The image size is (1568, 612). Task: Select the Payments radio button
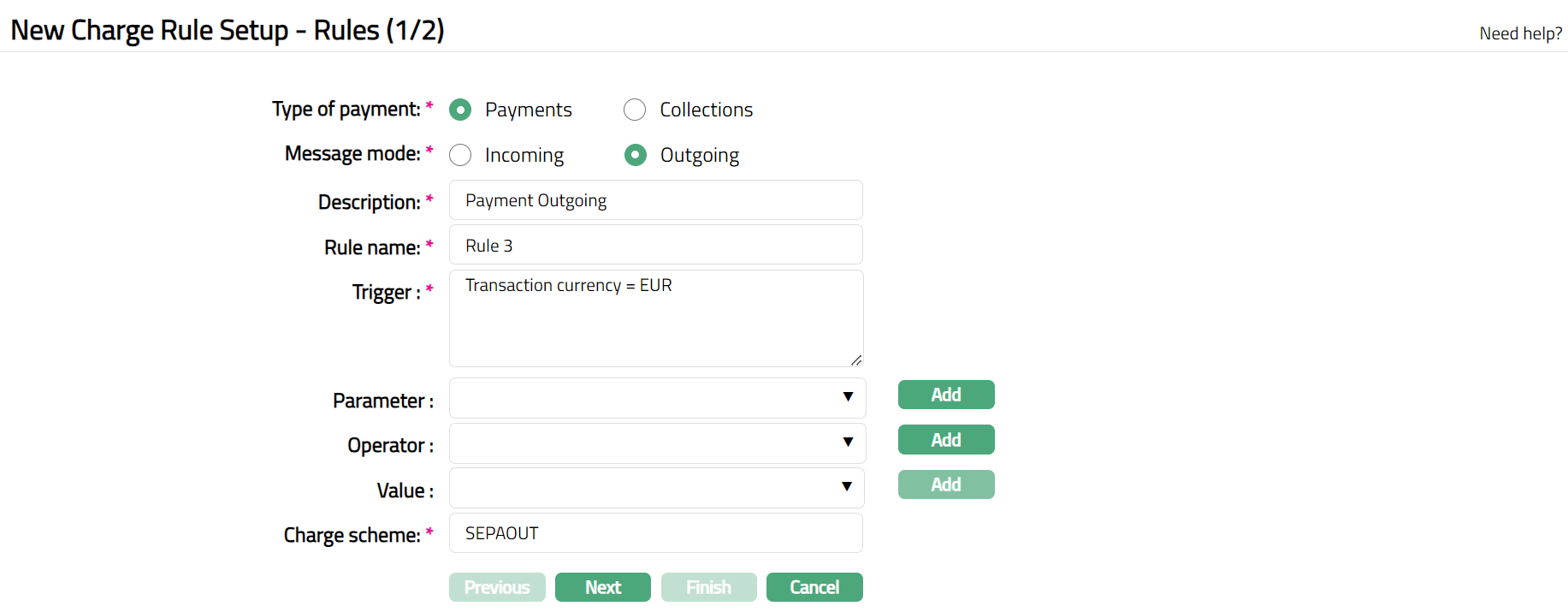point(460,110)
